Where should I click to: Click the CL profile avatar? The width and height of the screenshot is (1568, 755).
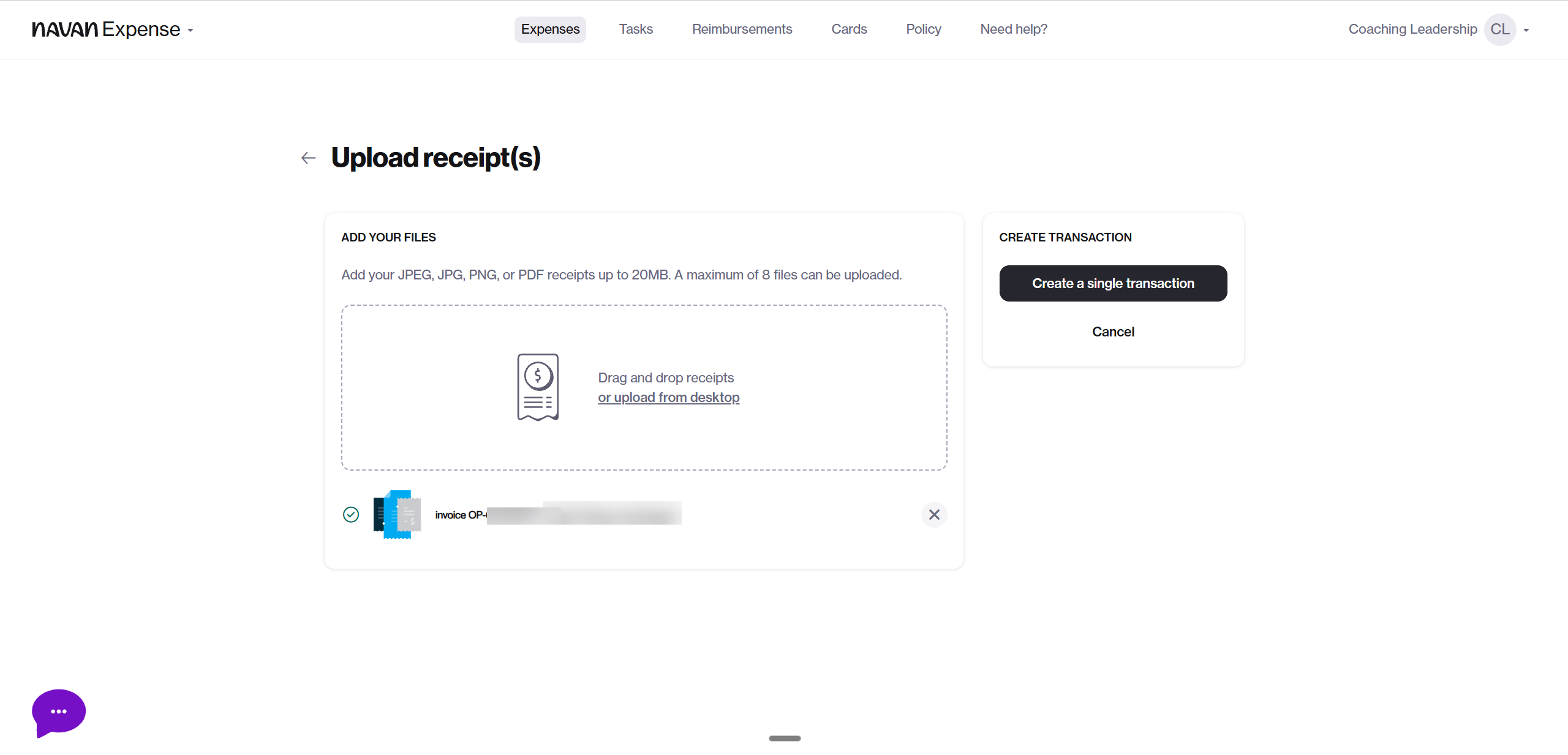coord(1499,29)
